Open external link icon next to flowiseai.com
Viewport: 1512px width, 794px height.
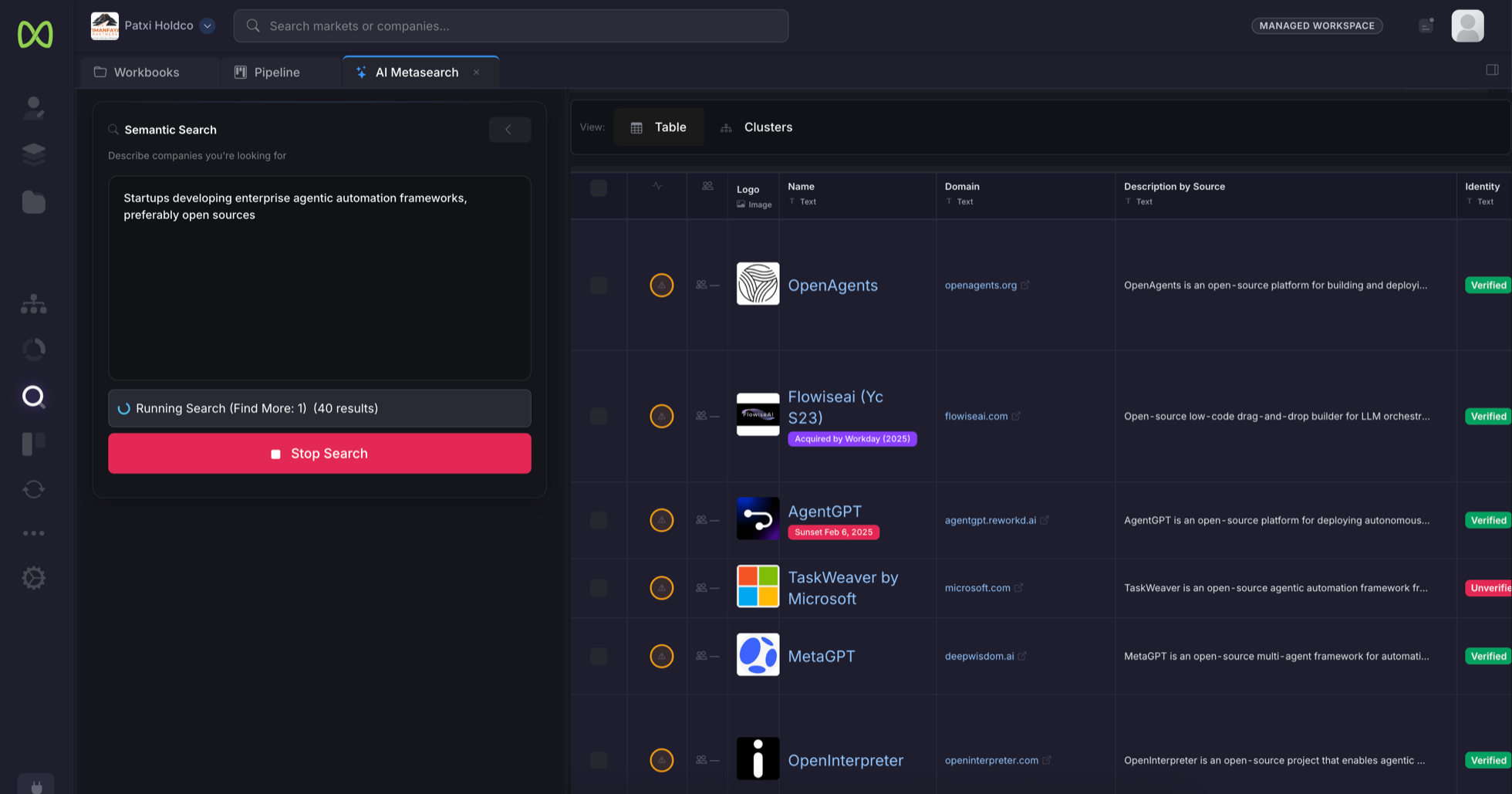click(1016, 416)
